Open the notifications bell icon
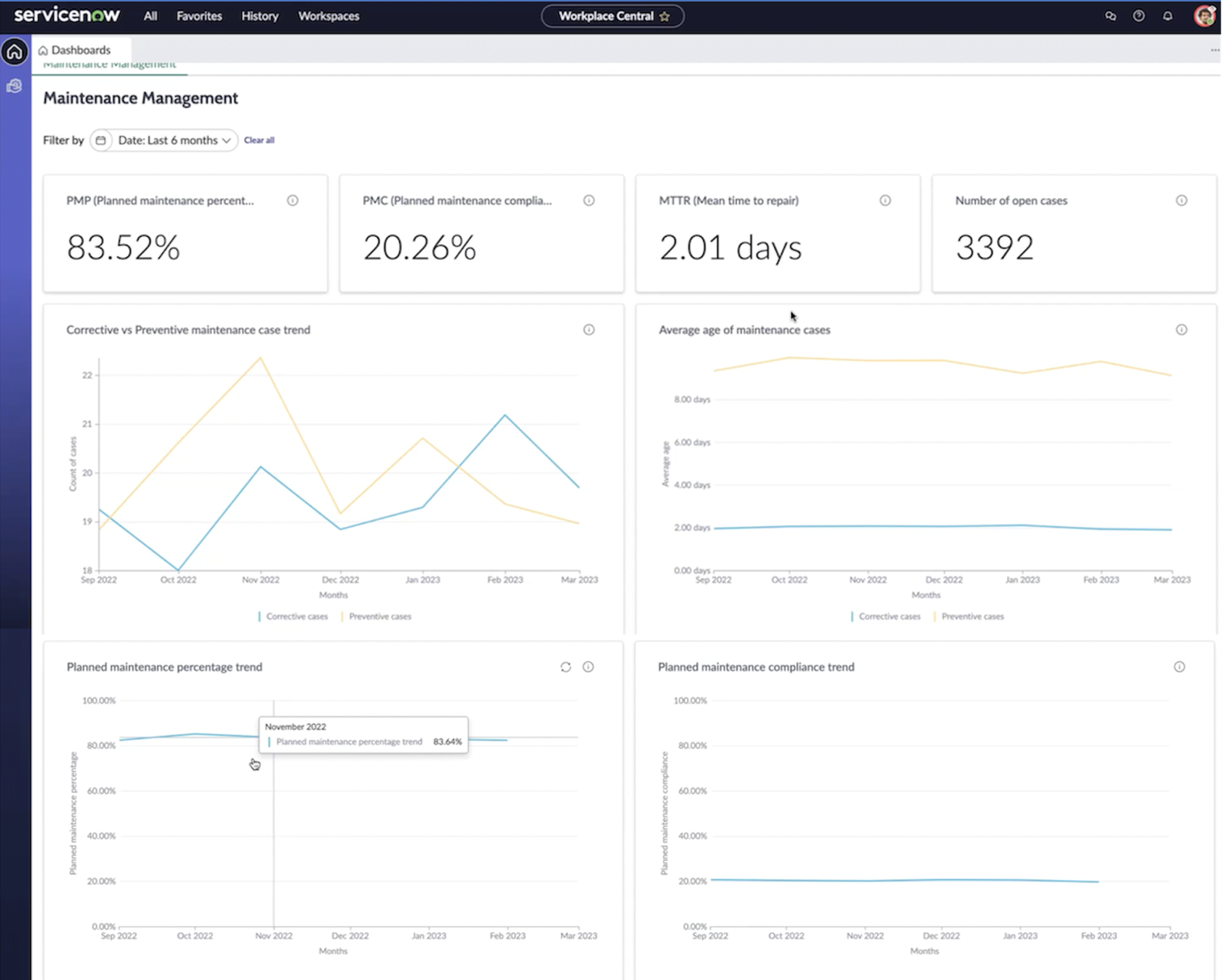Screen dimensions: 1224x980 point(1168,16)
